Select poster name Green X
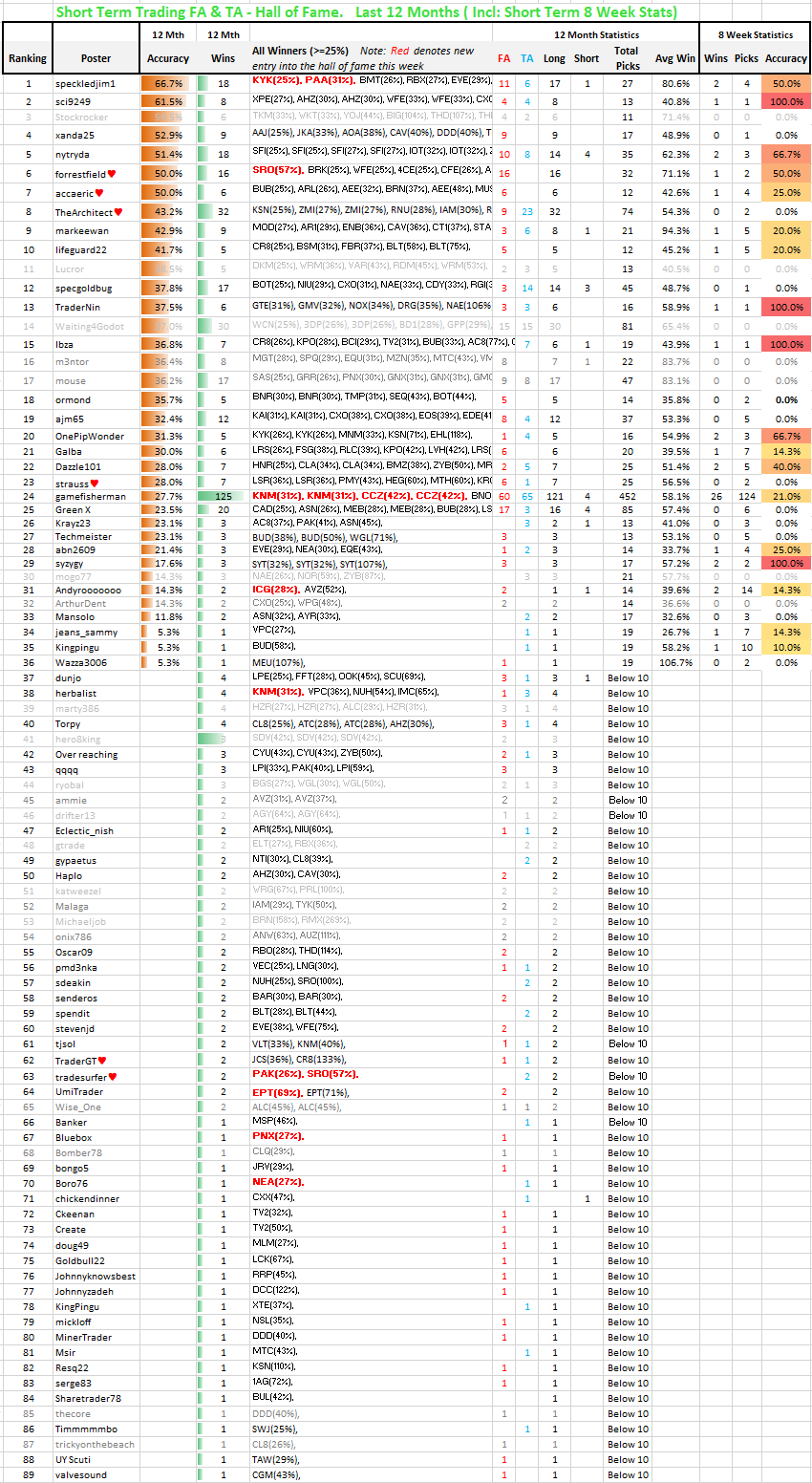The height and width of the screenshot is (1483, 812). point(73,509)
